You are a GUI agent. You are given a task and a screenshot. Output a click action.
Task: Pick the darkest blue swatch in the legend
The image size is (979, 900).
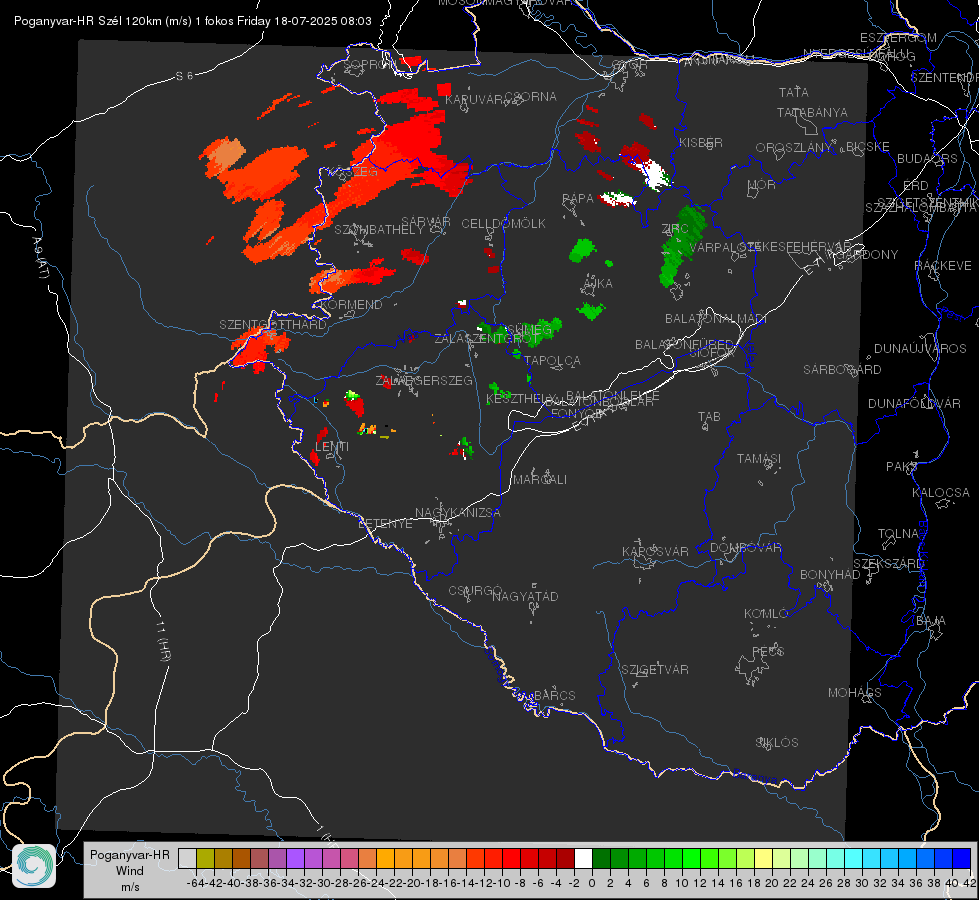(x=962, y=858)
